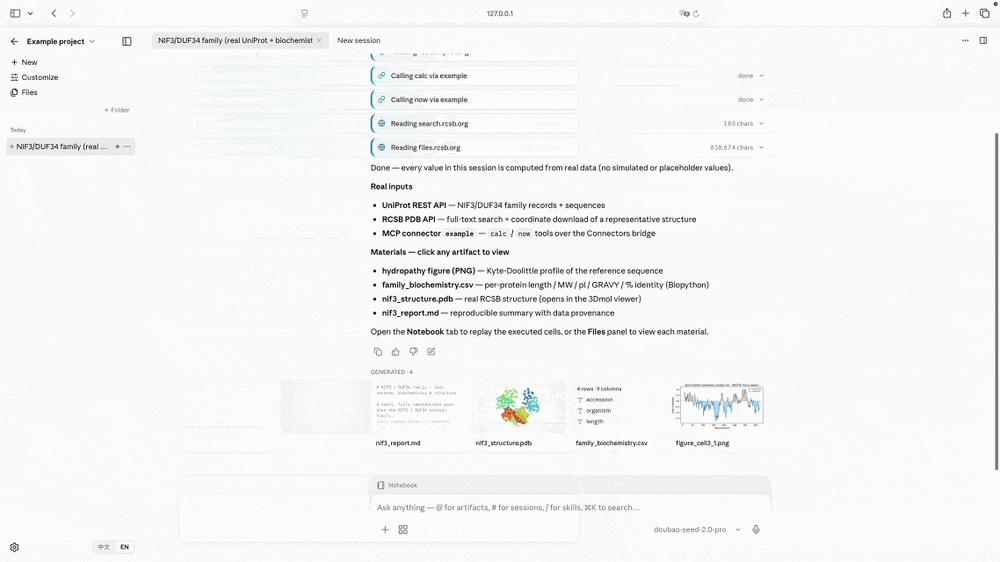Toggle the browser sidebar icon
Image resolution: width=1000 pixels, height=562 pixels.
15,13
